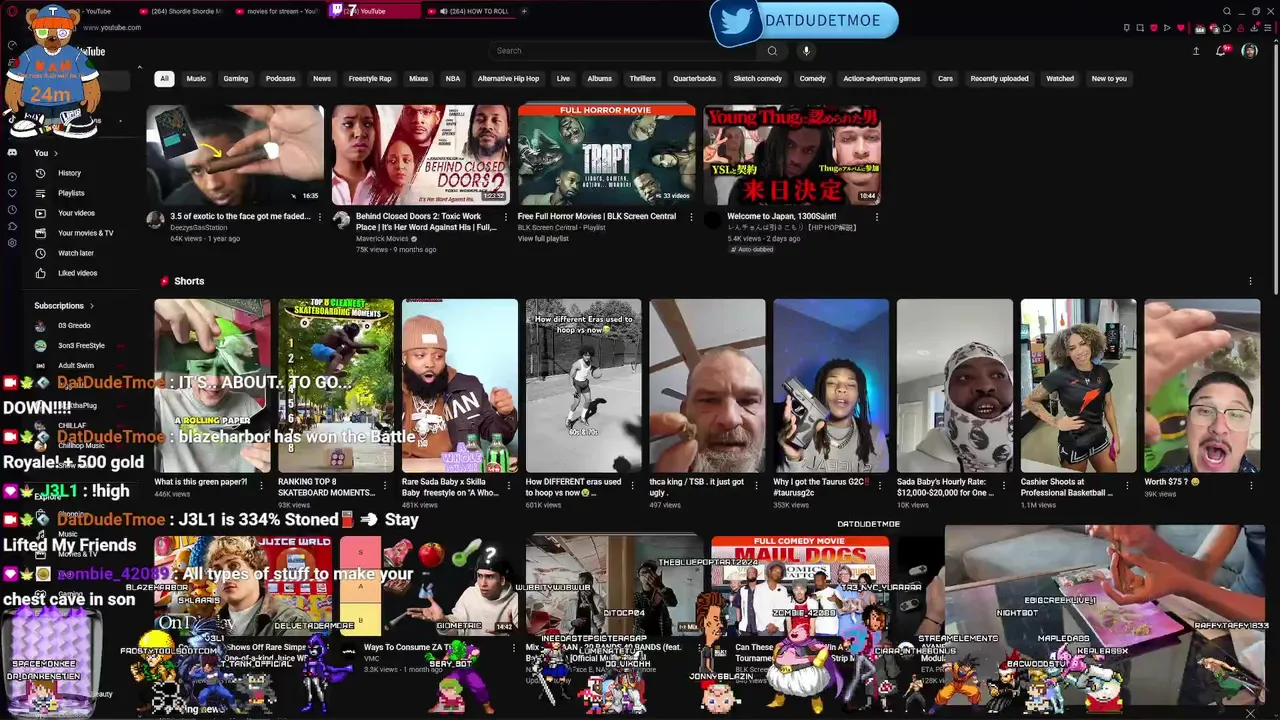The height and width of the screenshot is (720, 1280).
Task: Select the NBA filter chip
Action: (453, 79)
